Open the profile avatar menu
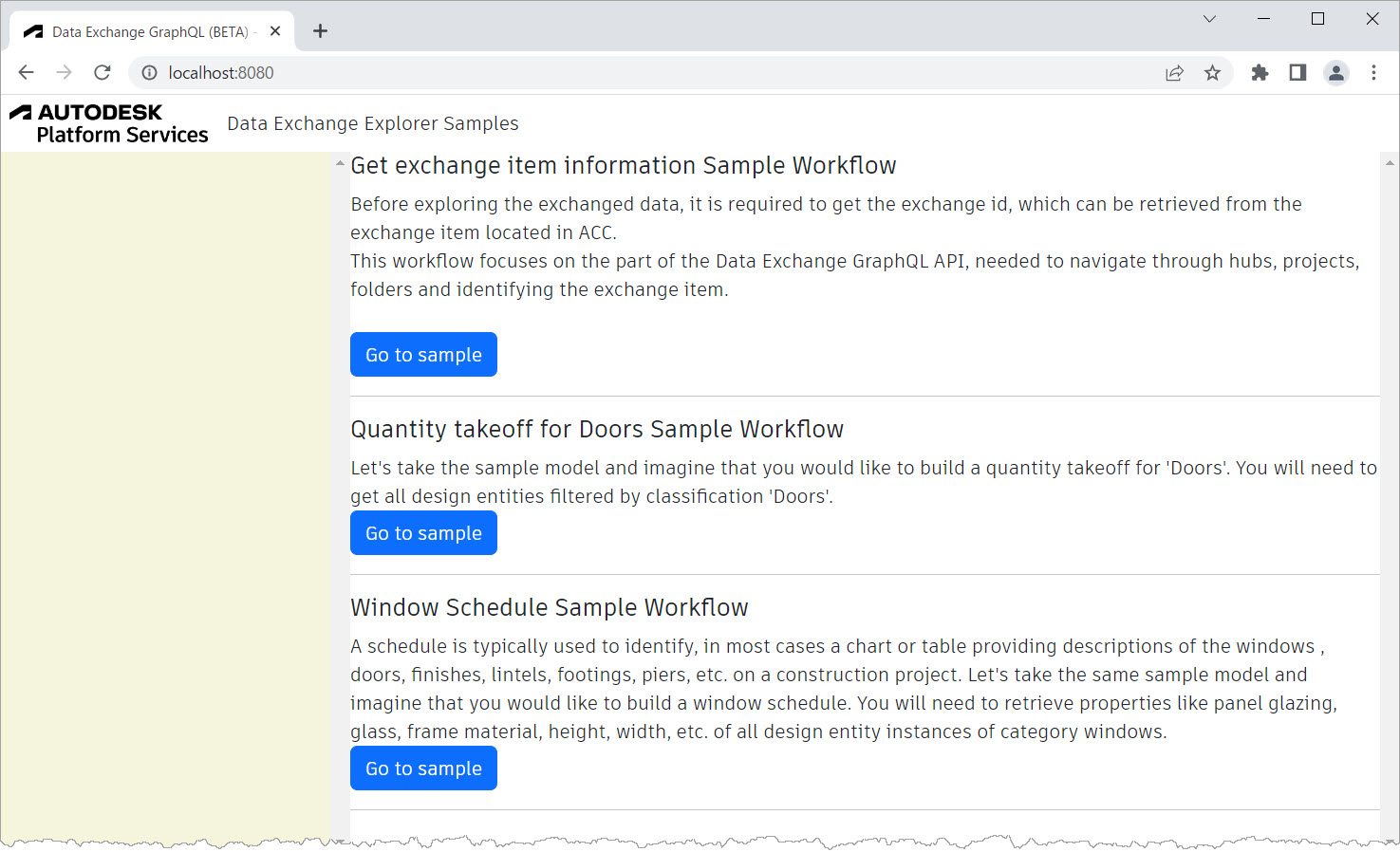This screenshot has width=1400, height=852. click(x=1336, y=73)
